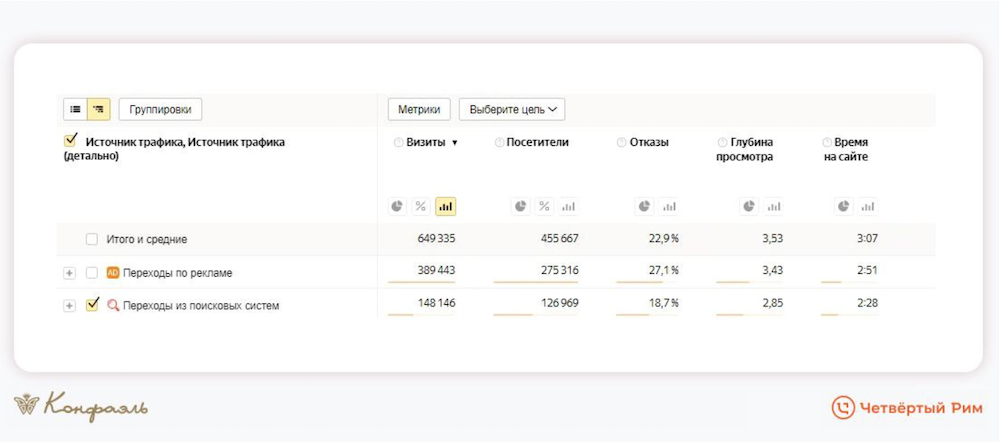Click bar chart icon under Время на сайте
This screenshot has width=1000, height=442.
[x=868, y=206]
